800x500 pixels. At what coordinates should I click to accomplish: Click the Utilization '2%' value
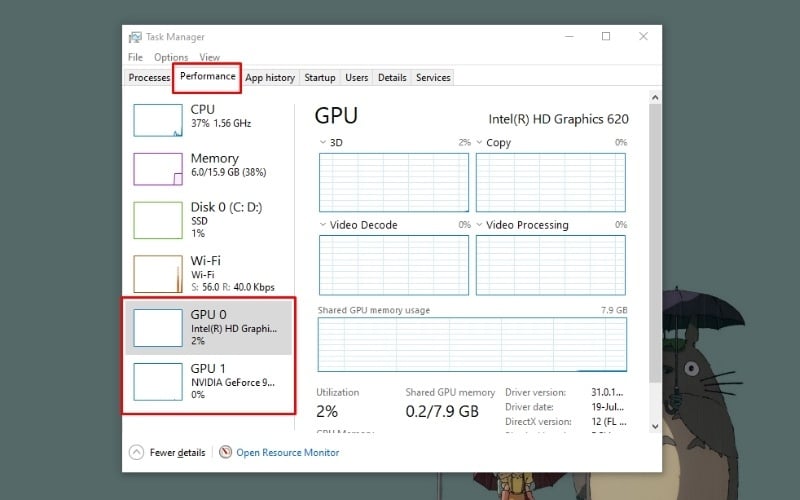pyautogui.click(x=327, y=411)
